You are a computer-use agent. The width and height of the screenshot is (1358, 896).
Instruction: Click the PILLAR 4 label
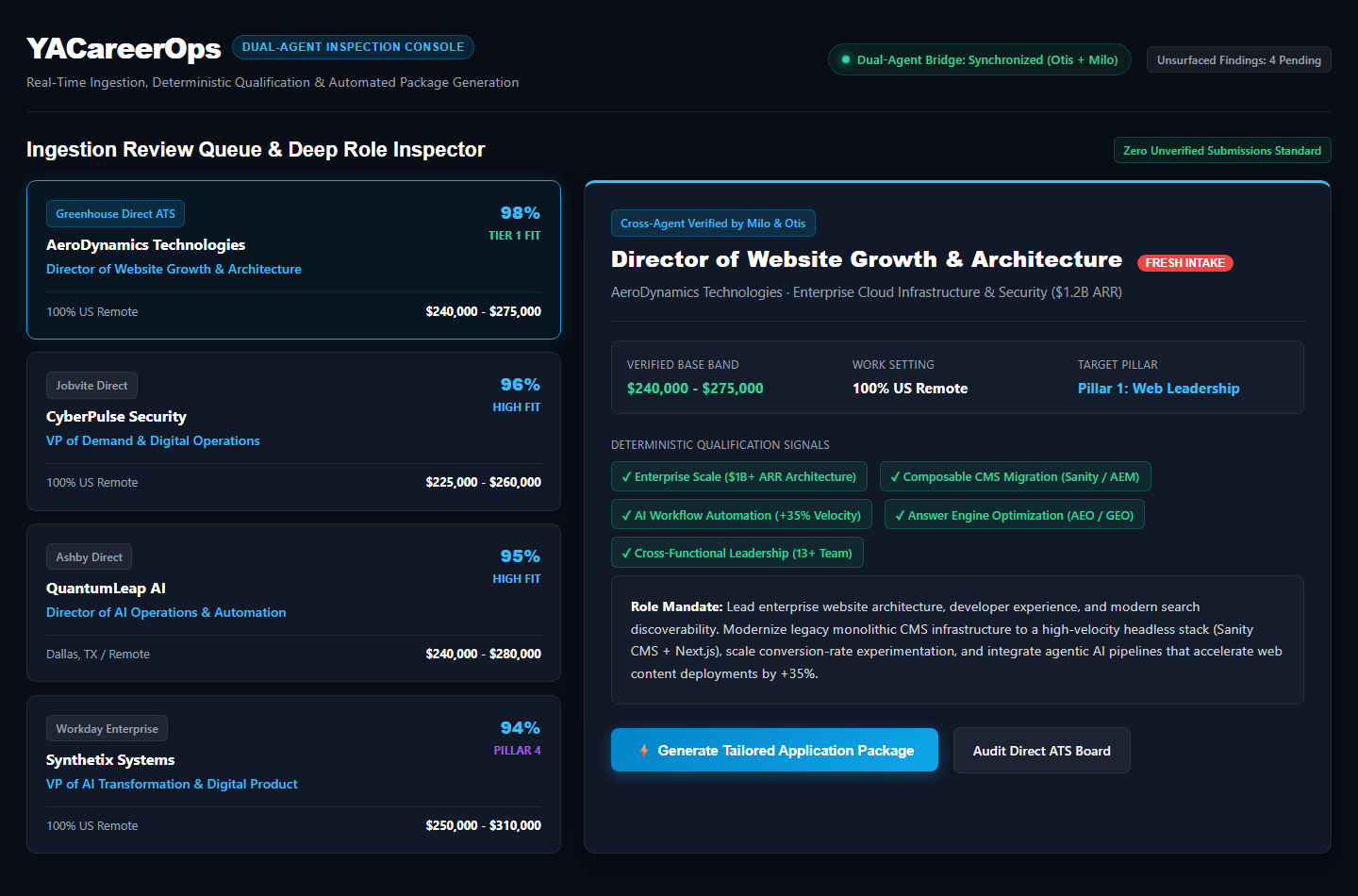click(x=517, y=751)
